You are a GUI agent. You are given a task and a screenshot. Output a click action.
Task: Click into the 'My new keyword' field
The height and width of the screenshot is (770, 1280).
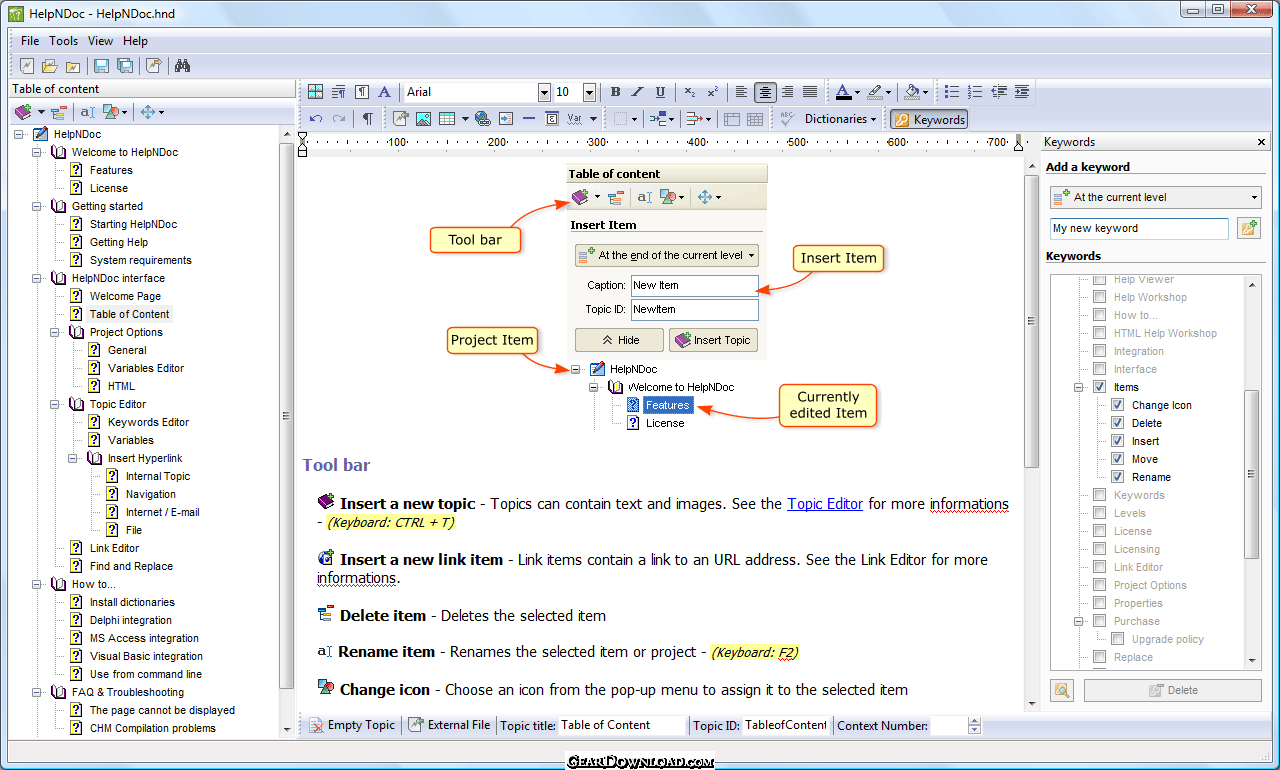(x=1139, y=228)
